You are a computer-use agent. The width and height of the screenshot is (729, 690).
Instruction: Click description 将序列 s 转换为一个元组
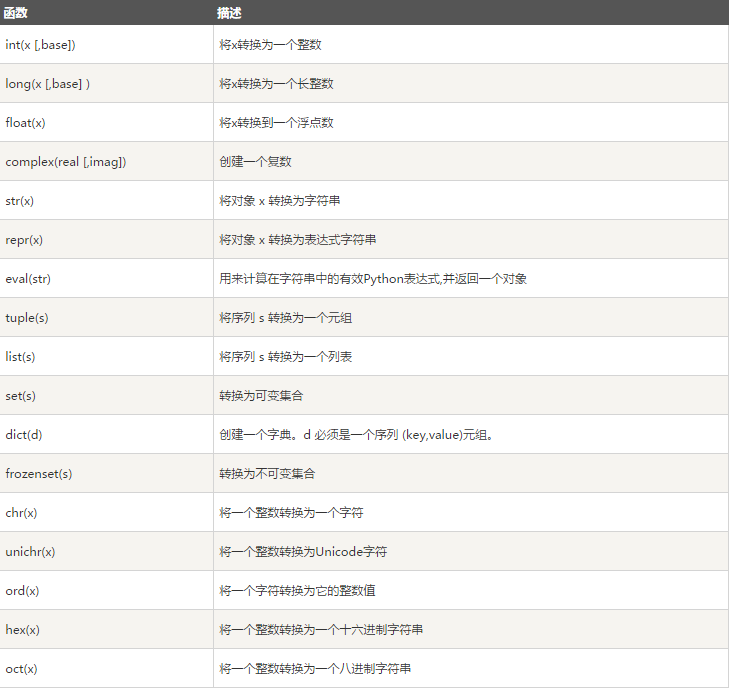[285, 318]
